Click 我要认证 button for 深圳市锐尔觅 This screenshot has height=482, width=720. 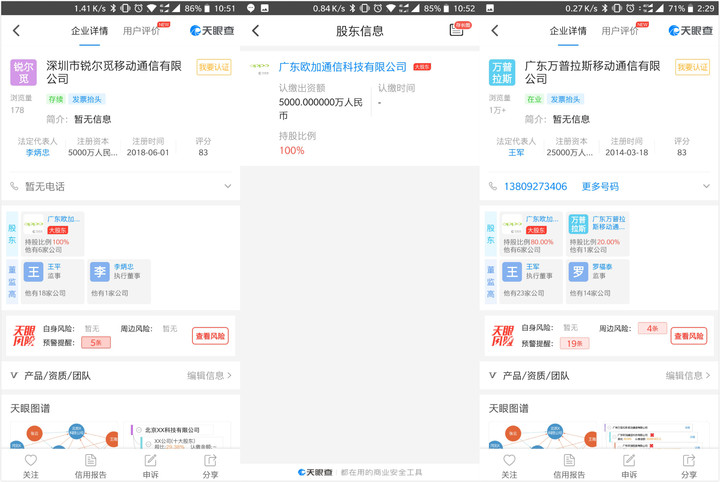pyautogui.click(x=214, y=67)
